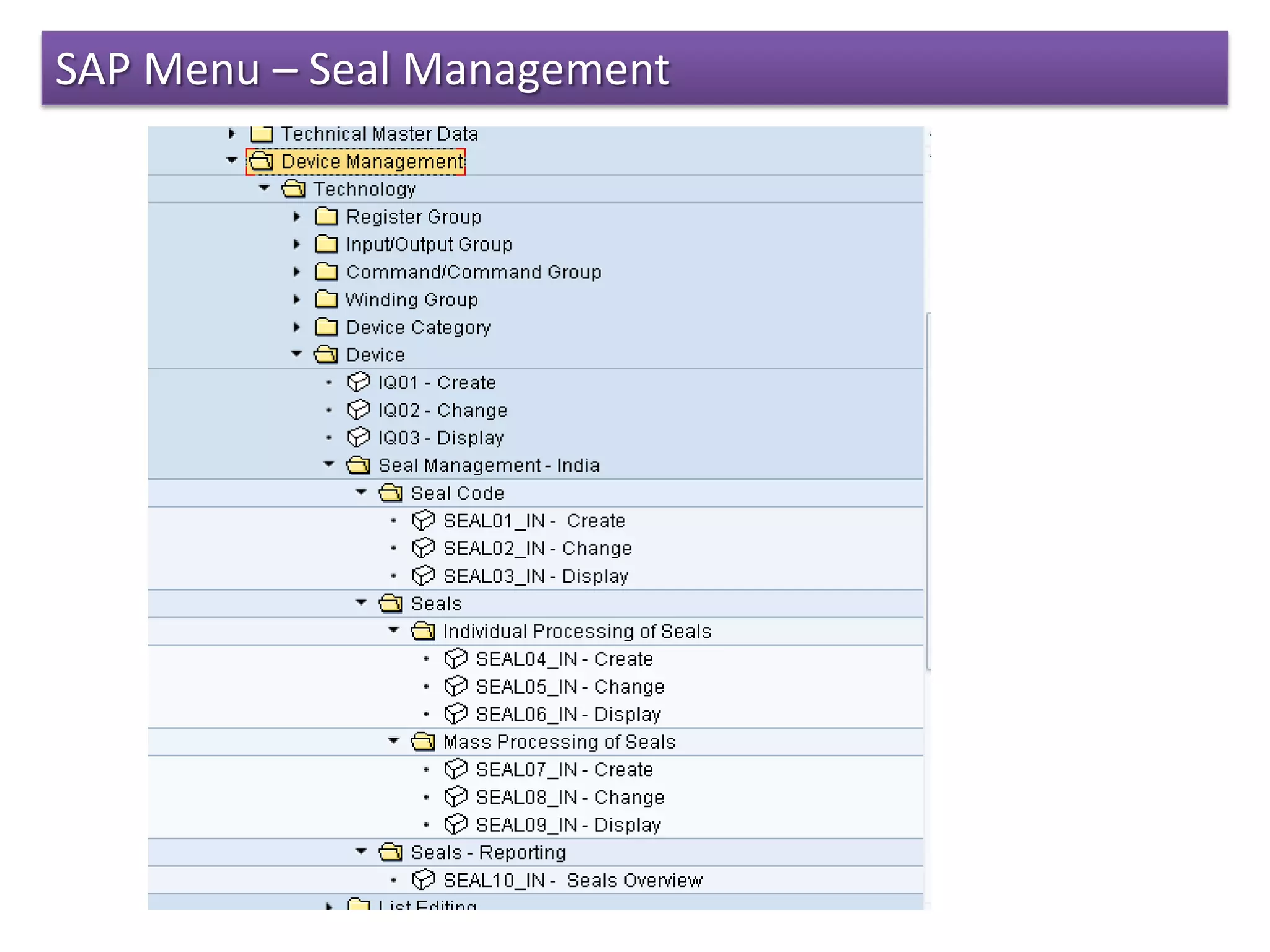
Task: Select the Individual Processing of Seals label
Action: point(577,631)
